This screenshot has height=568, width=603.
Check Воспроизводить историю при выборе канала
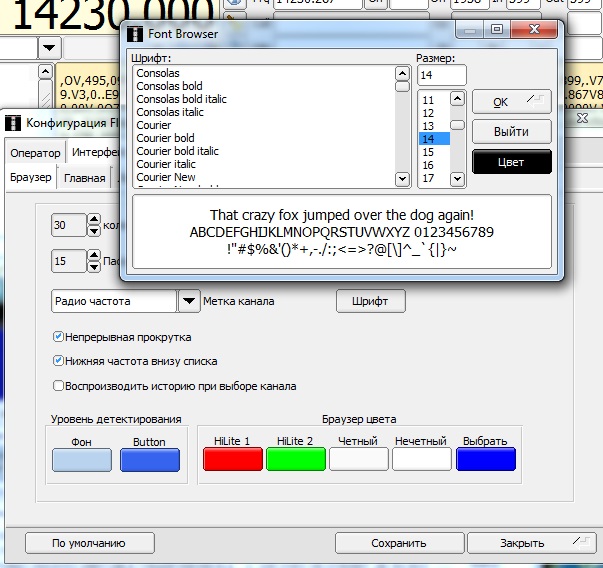coord(58,385)
